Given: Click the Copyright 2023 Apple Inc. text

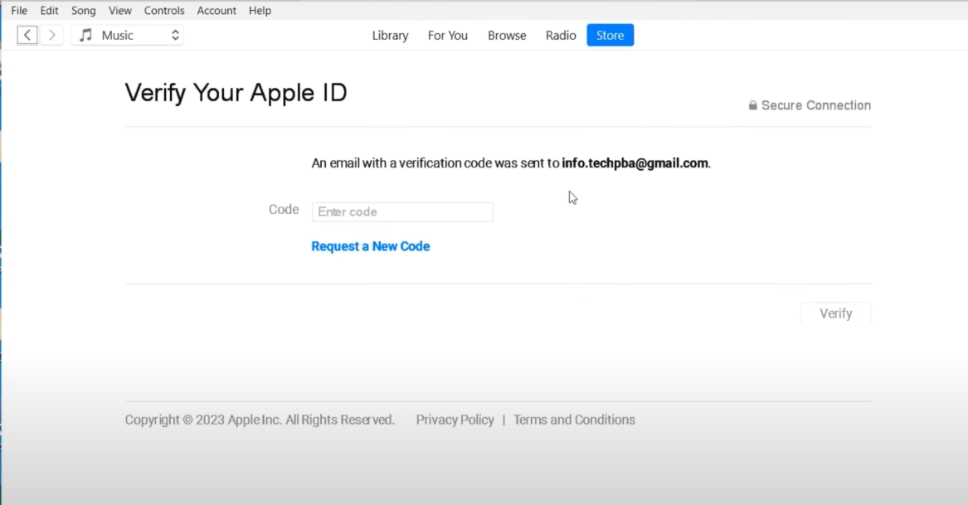Looking at the screenshot, I should click(x=260, y=420).
